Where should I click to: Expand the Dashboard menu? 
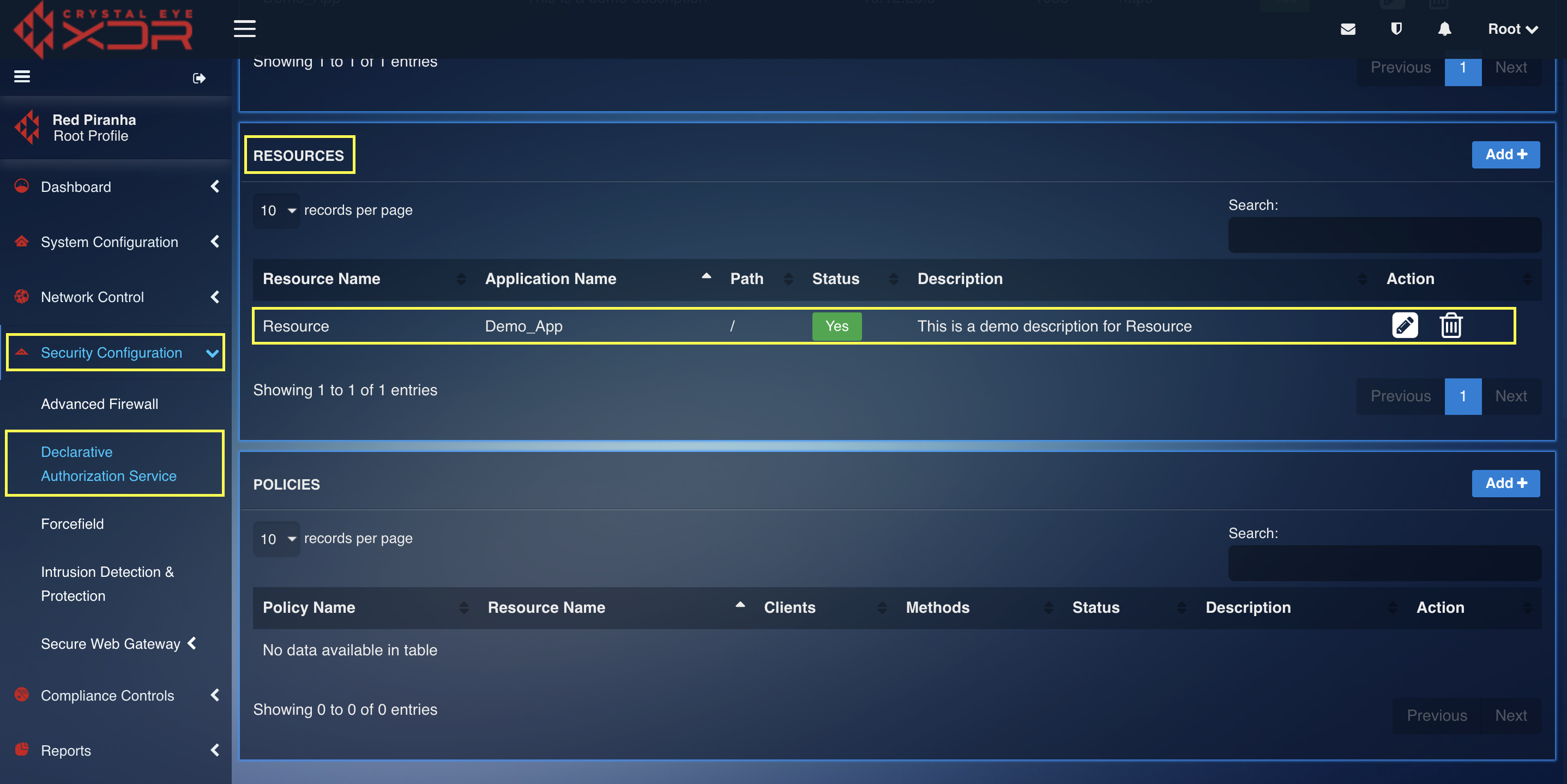[x=215, y=186]
